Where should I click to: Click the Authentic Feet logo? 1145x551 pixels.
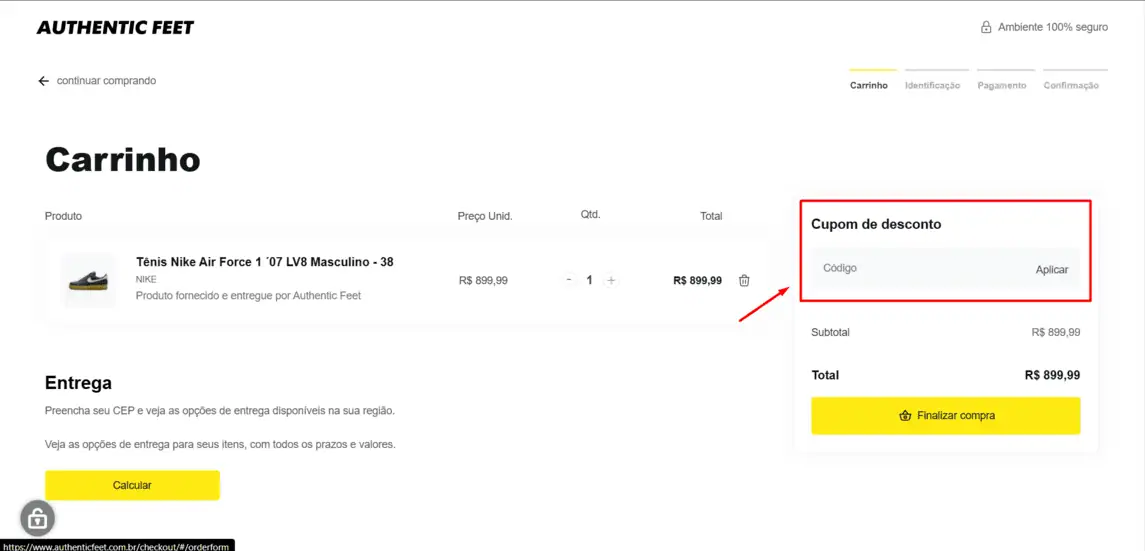pyautogui.click(x=115, y=28)
